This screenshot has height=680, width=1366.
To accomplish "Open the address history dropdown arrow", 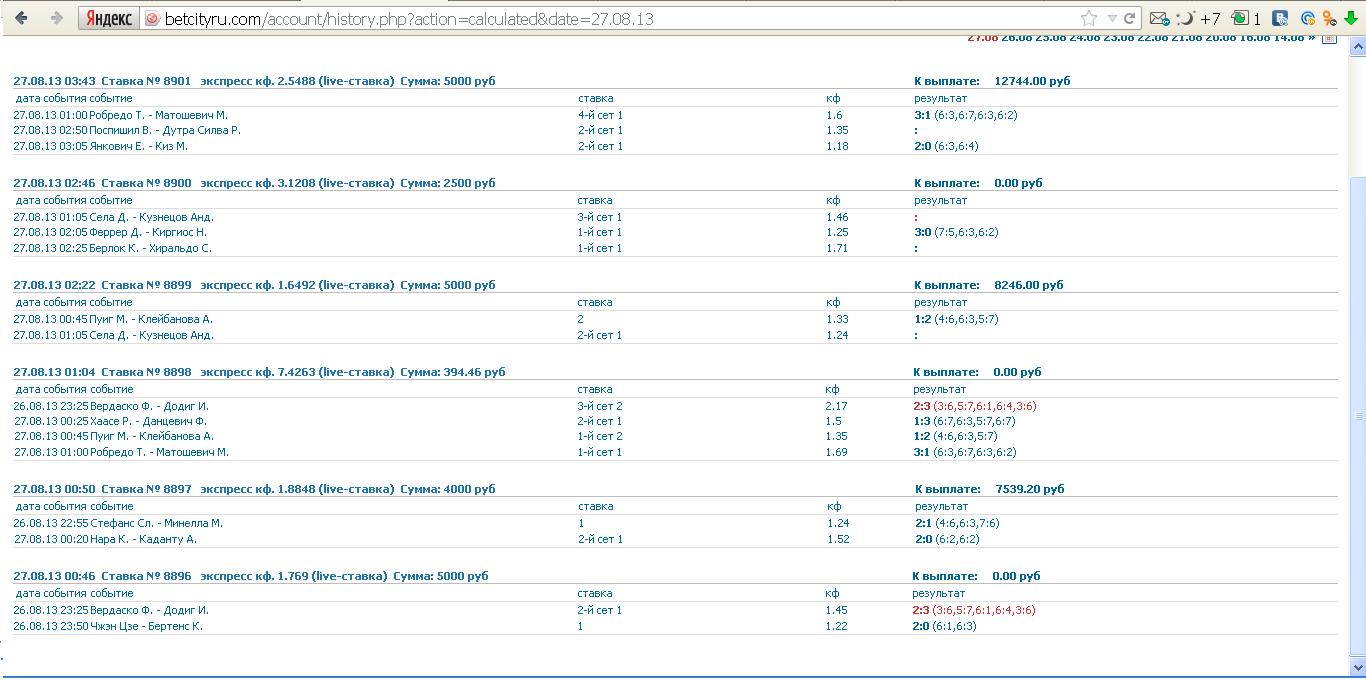I will [x=1112, y=18].
